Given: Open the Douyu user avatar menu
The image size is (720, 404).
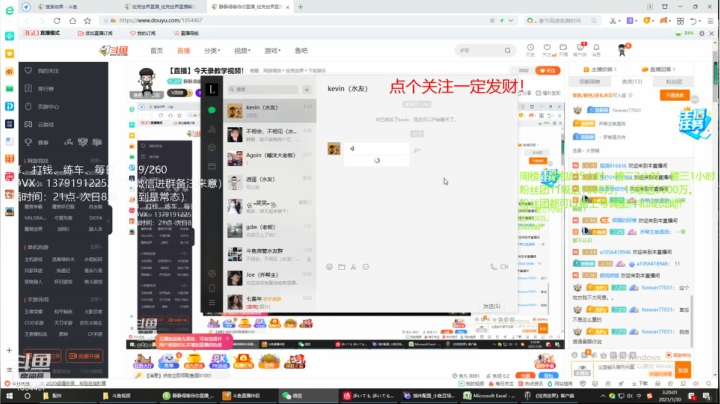Looking at the screenshot, I should point(623,50).
